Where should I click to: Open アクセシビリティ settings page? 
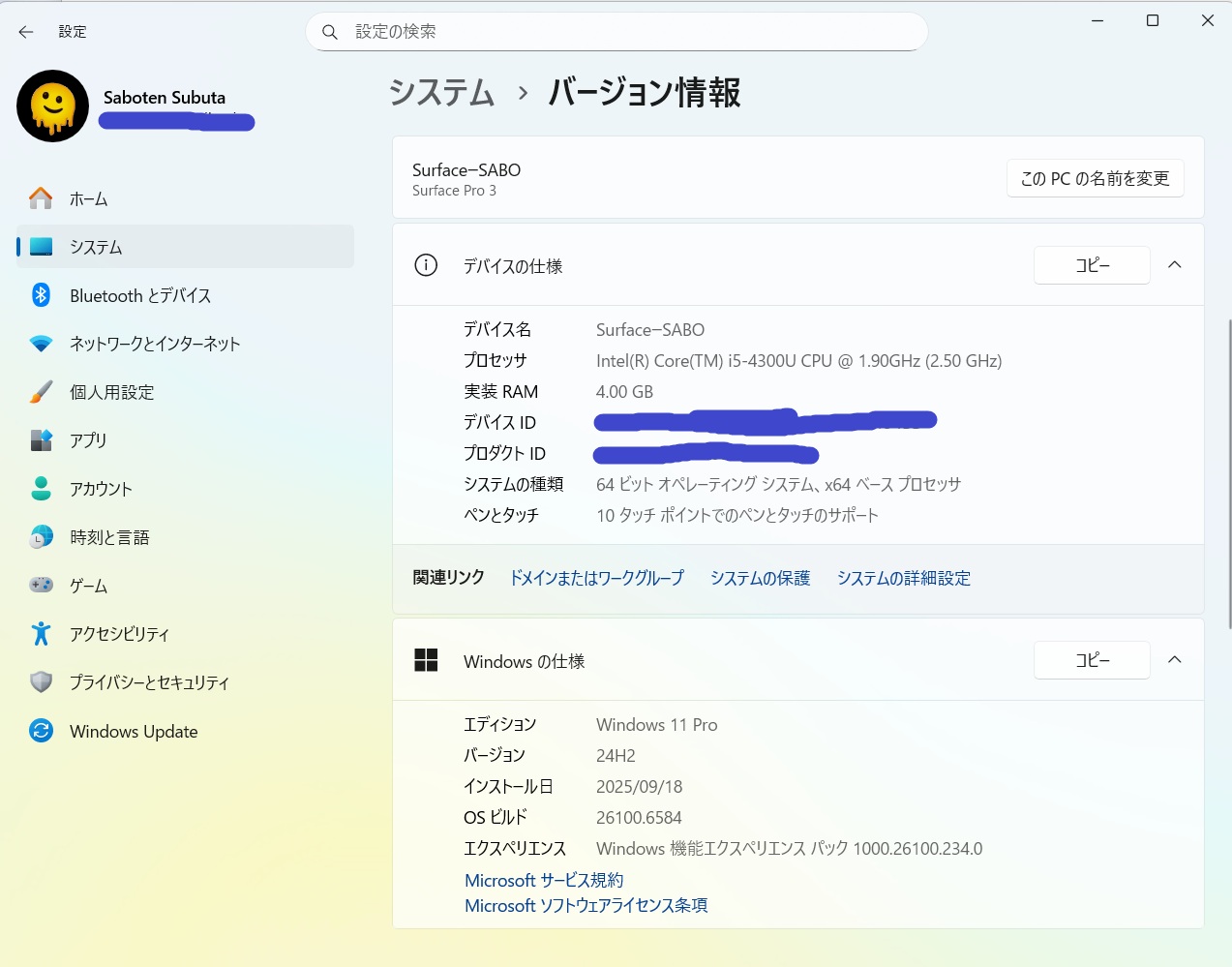click(185, 634)
